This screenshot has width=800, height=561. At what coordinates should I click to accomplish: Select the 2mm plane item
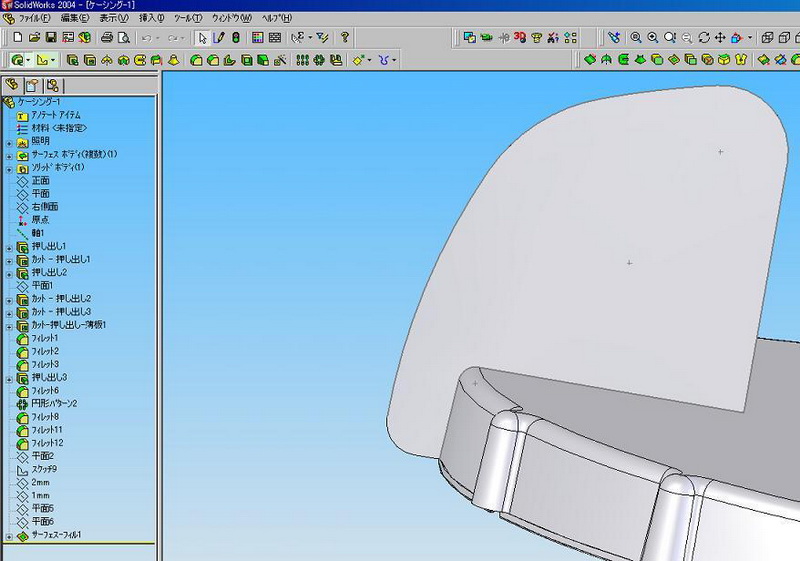(40, 482)
